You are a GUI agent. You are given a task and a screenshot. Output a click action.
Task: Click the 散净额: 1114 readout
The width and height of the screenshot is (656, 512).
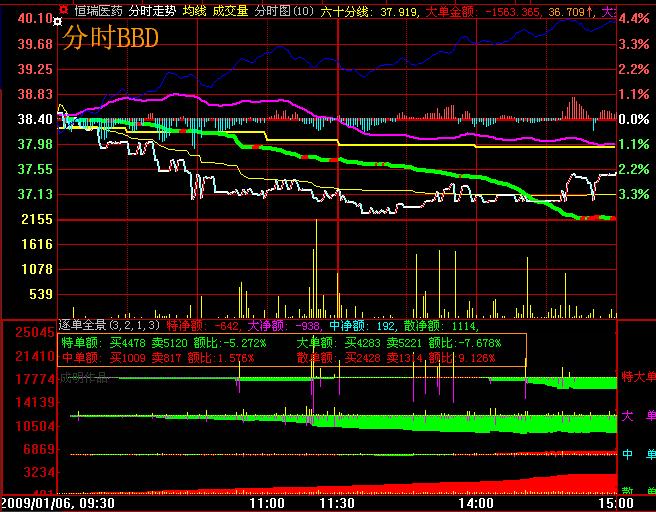(x=441, y=325)
